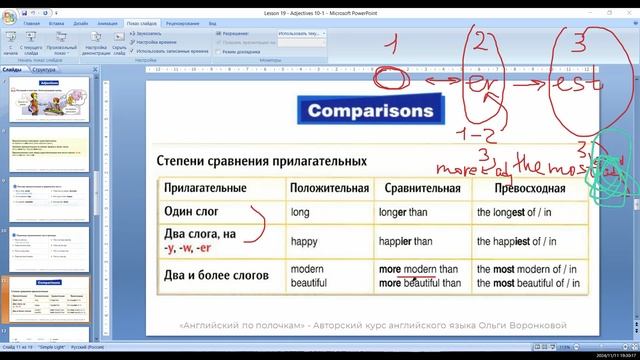Click the heading Степени сравнения прилагательных
The width and height of the screenshot is (640, 360).
click(261, 161)
